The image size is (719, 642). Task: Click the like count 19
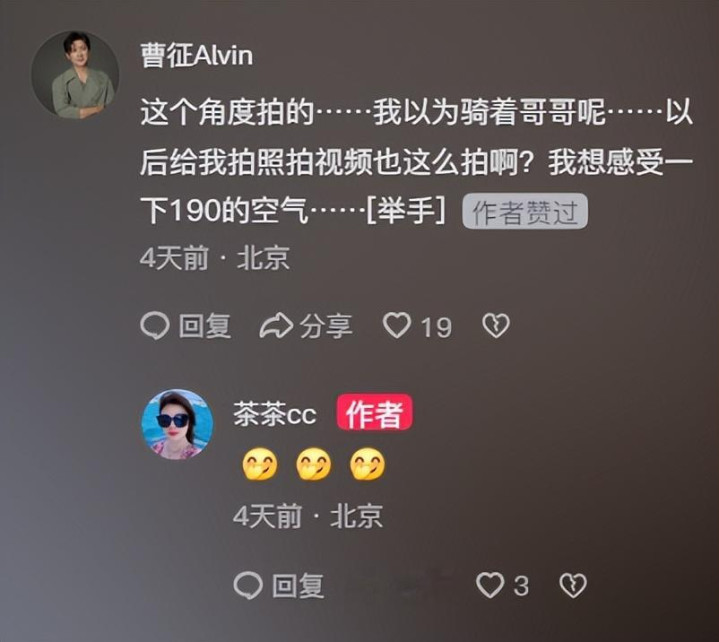click(x=436, y=327)
